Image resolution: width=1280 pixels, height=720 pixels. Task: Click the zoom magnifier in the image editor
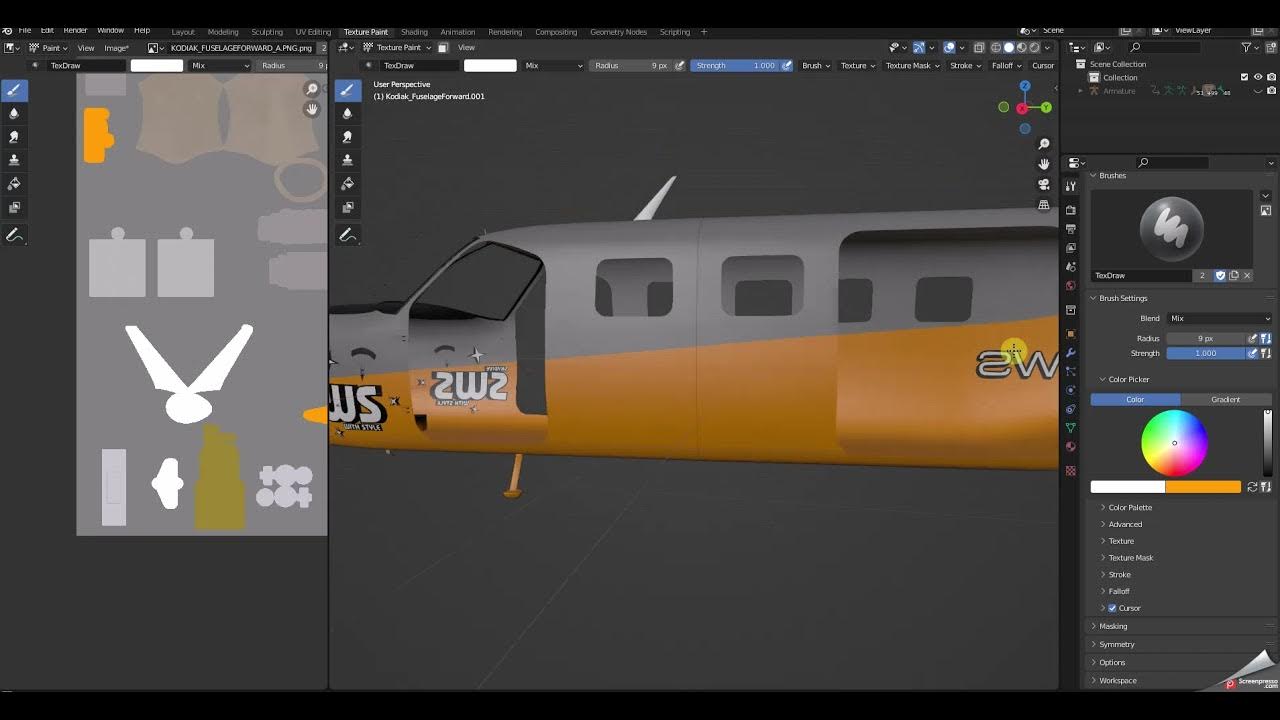pos(312,89)
